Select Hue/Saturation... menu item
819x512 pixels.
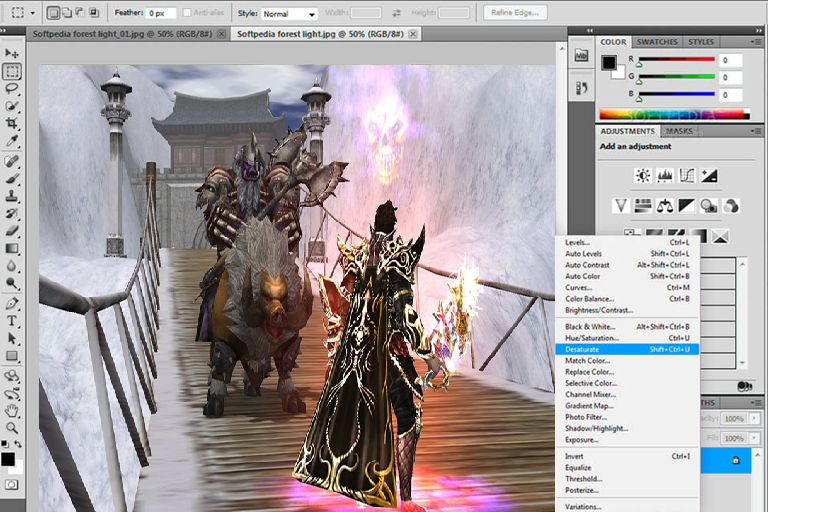[x=627, y=338]
